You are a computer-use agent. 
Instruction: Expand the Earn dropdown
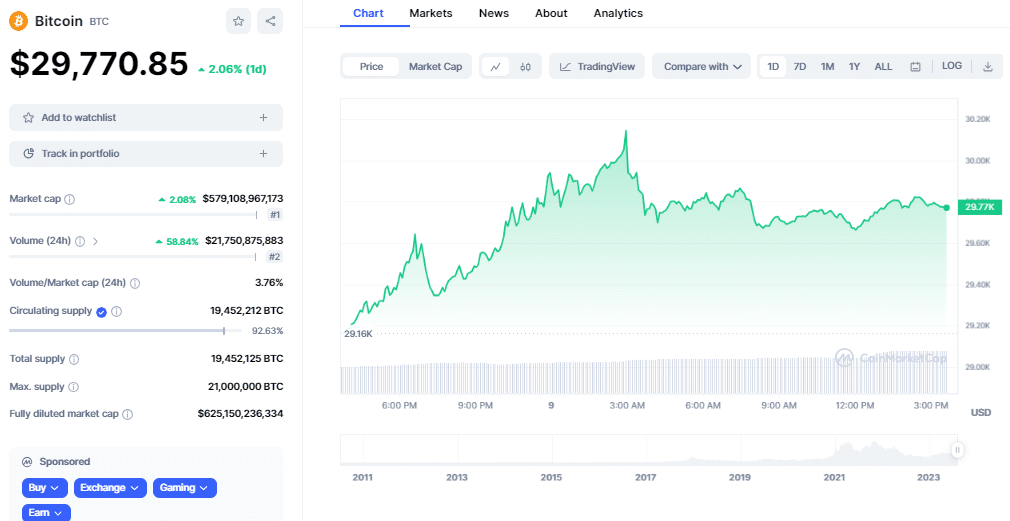[46, 513]
